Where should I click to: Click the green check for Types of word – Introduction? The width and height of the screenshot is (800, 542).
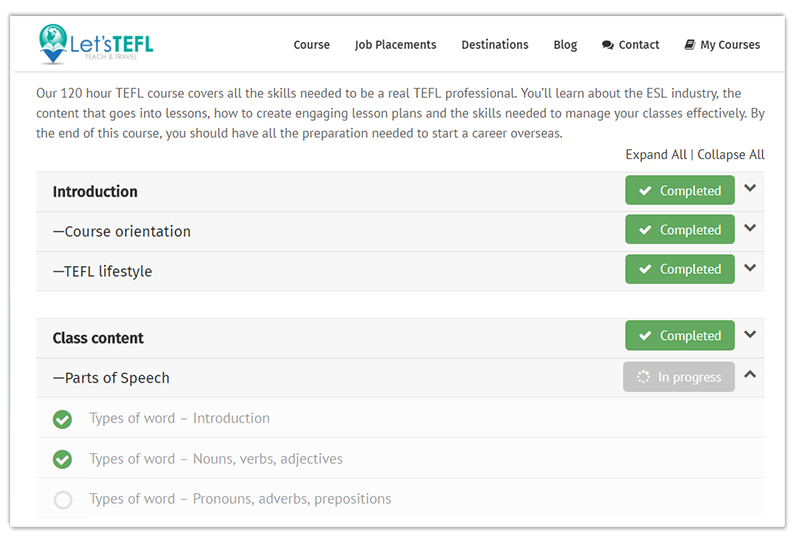[62, 419]
